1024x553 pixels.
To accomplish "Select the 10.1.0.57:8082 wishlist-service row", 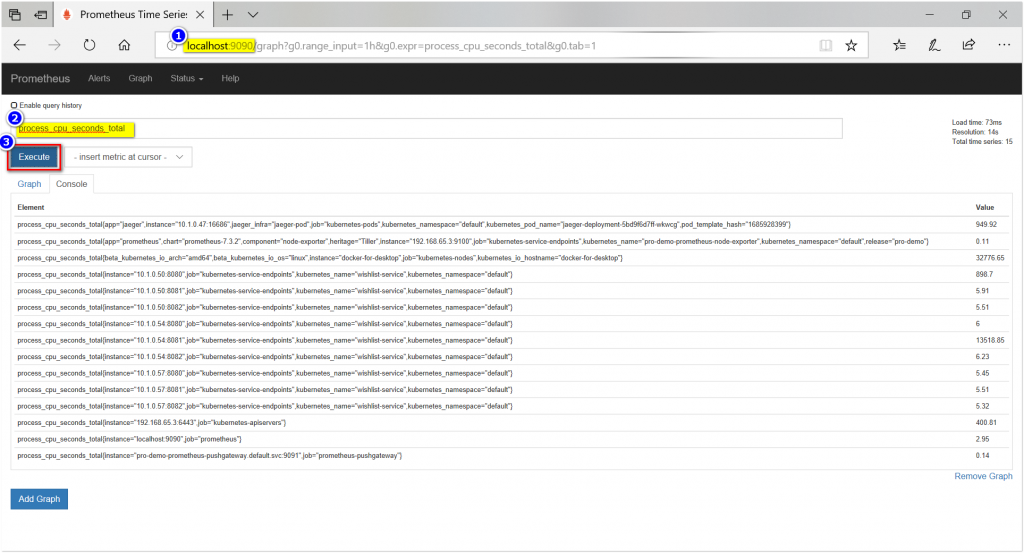I will pyautogui.click(x=510, y=406).
